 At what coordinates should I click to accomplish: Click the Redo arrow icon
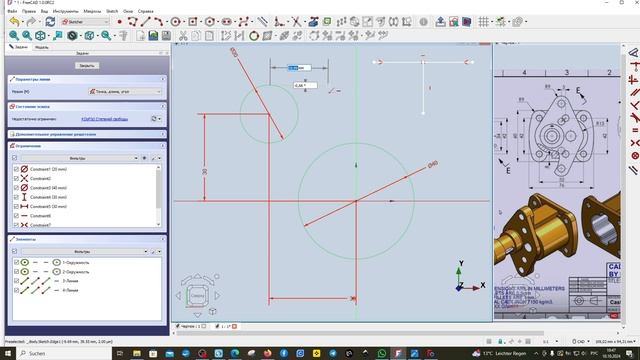click(31, 22)
